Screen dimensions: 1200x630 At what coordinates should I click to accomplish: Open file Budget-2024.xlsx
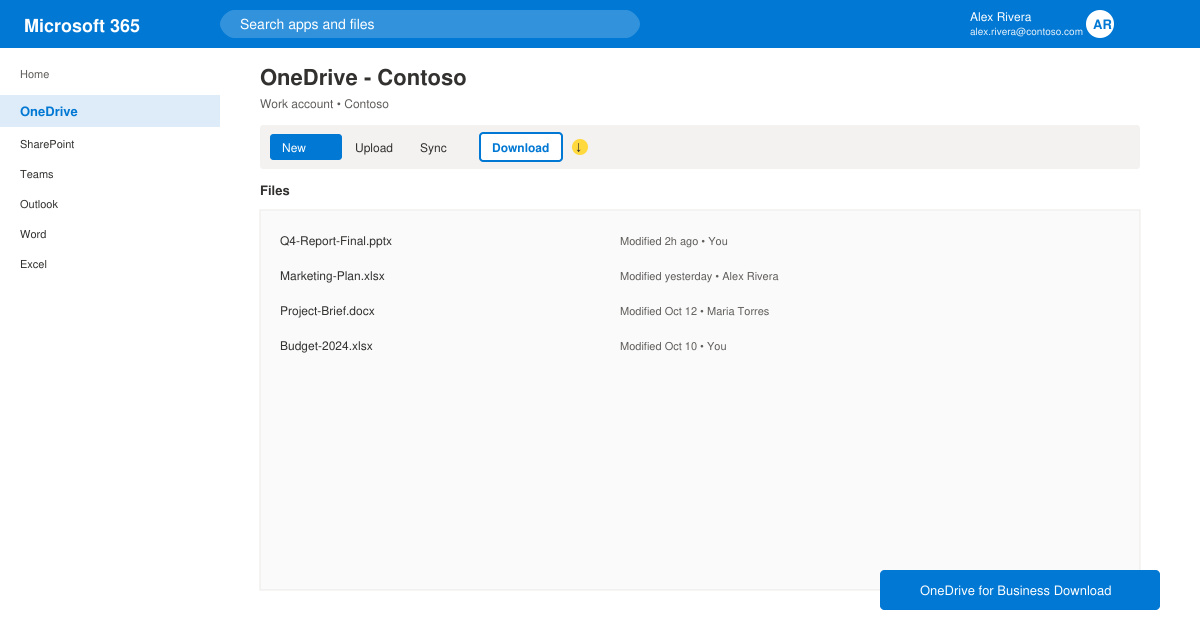(x=326, y=346)
